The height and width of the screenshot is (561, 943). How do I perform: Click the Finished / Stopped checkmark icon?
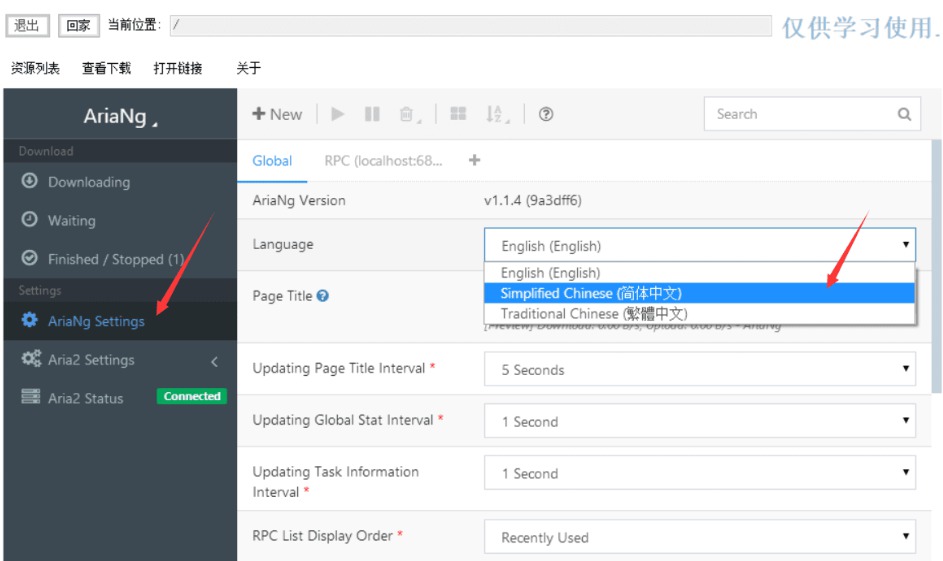[x=29, y=259]
